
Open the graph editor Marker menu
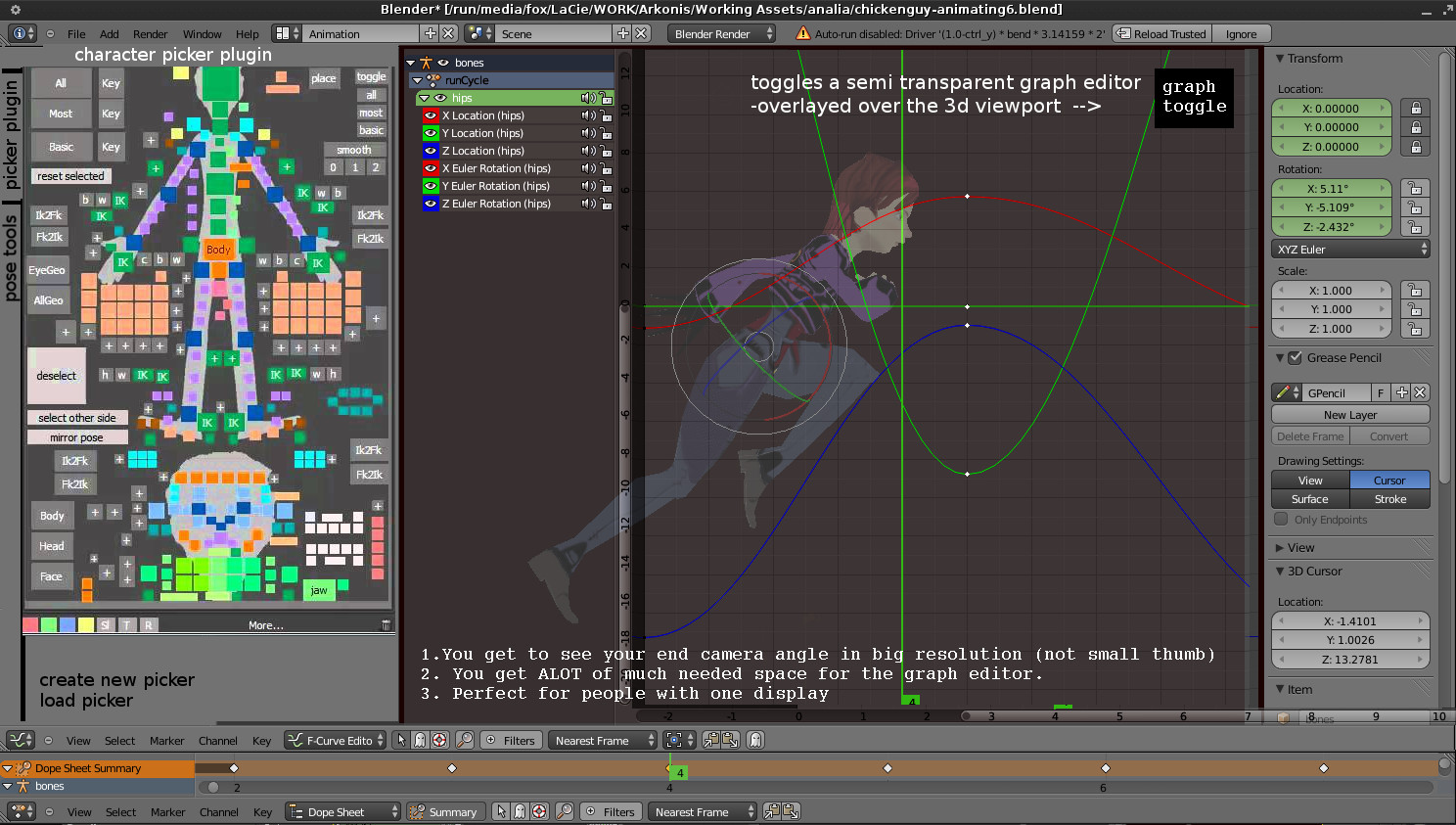pyautogui.click(x=167, y=741)
